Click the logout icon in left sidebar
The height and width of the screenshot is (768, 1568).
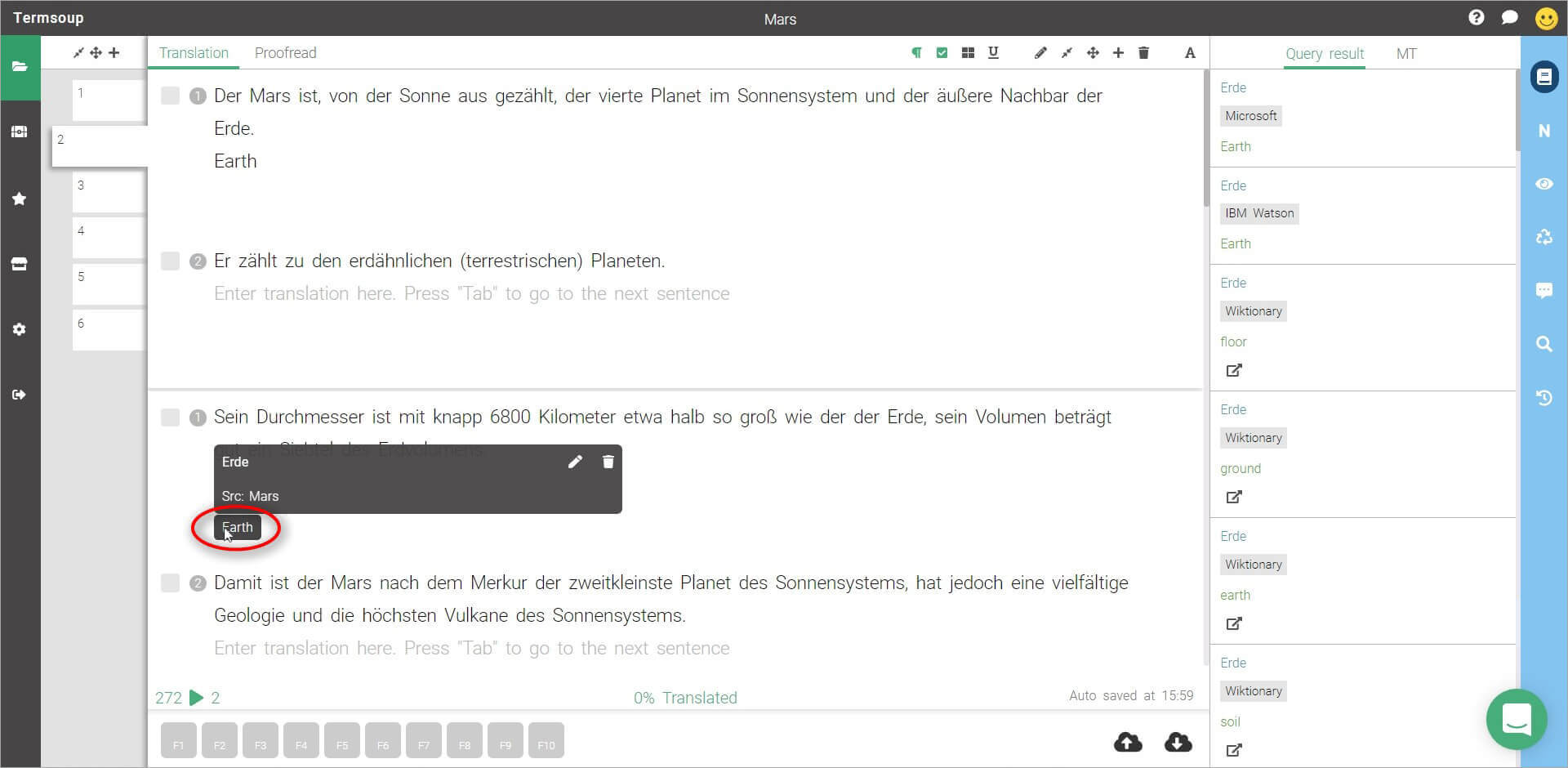(x=20, y=395)
